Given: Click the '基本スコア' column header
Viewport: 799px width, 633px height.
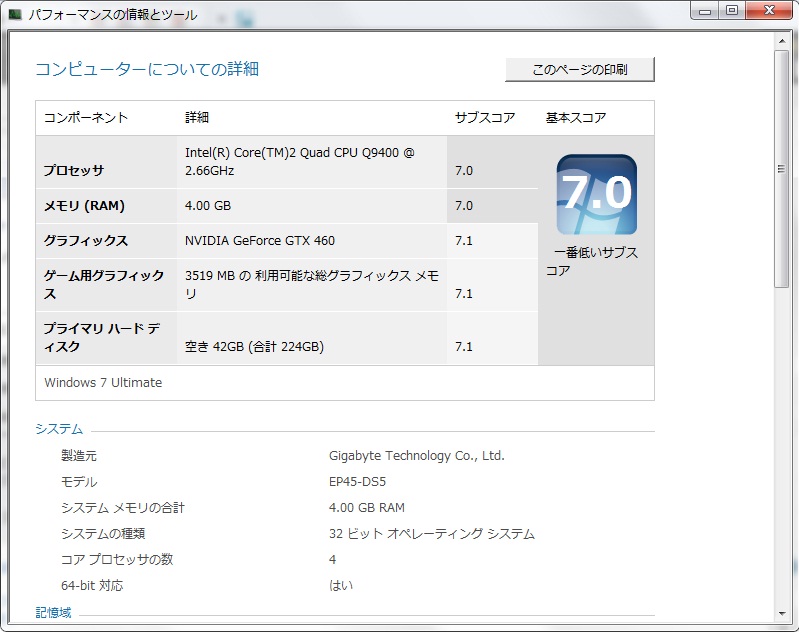Looking at the screenshot, I should pyautogui.click(x=576, y=118).
